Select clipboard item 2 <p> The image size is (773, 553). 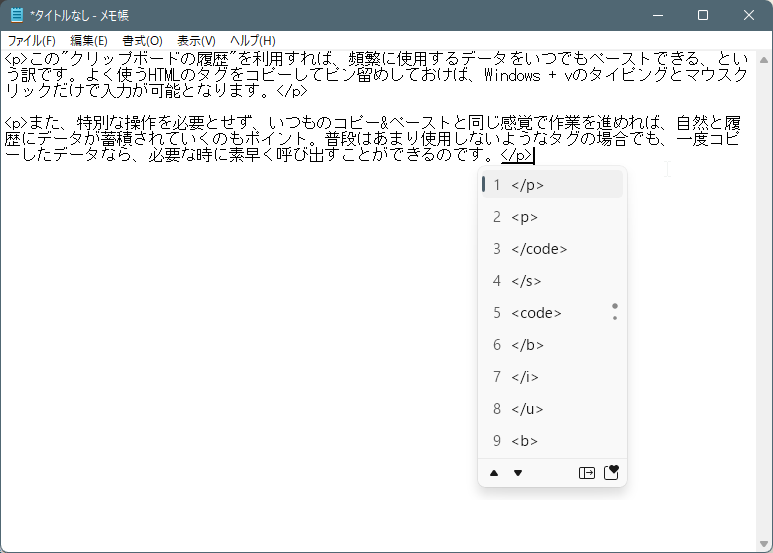pyautogui.click(x=552, y=217)
